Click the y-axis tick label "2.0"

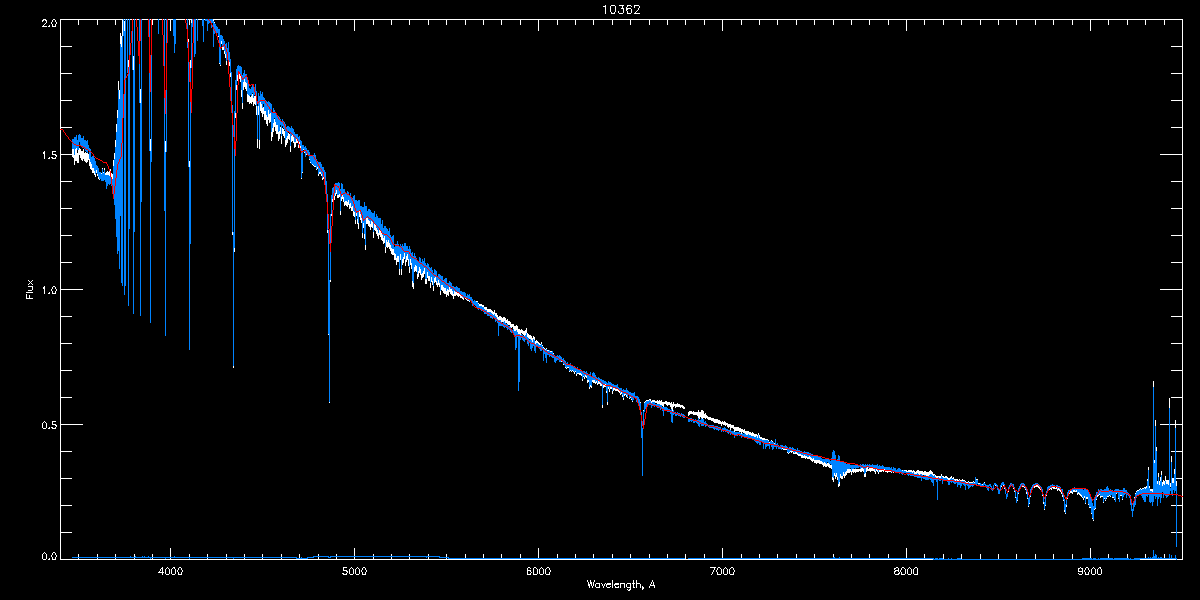coord(48,22)
